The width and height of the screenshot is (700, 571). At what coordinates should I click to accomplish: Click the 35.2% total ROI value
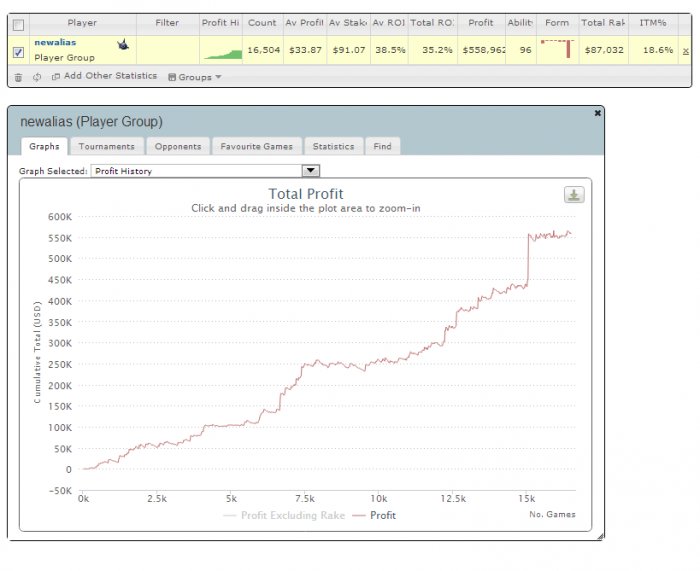[x=437, y=50]
